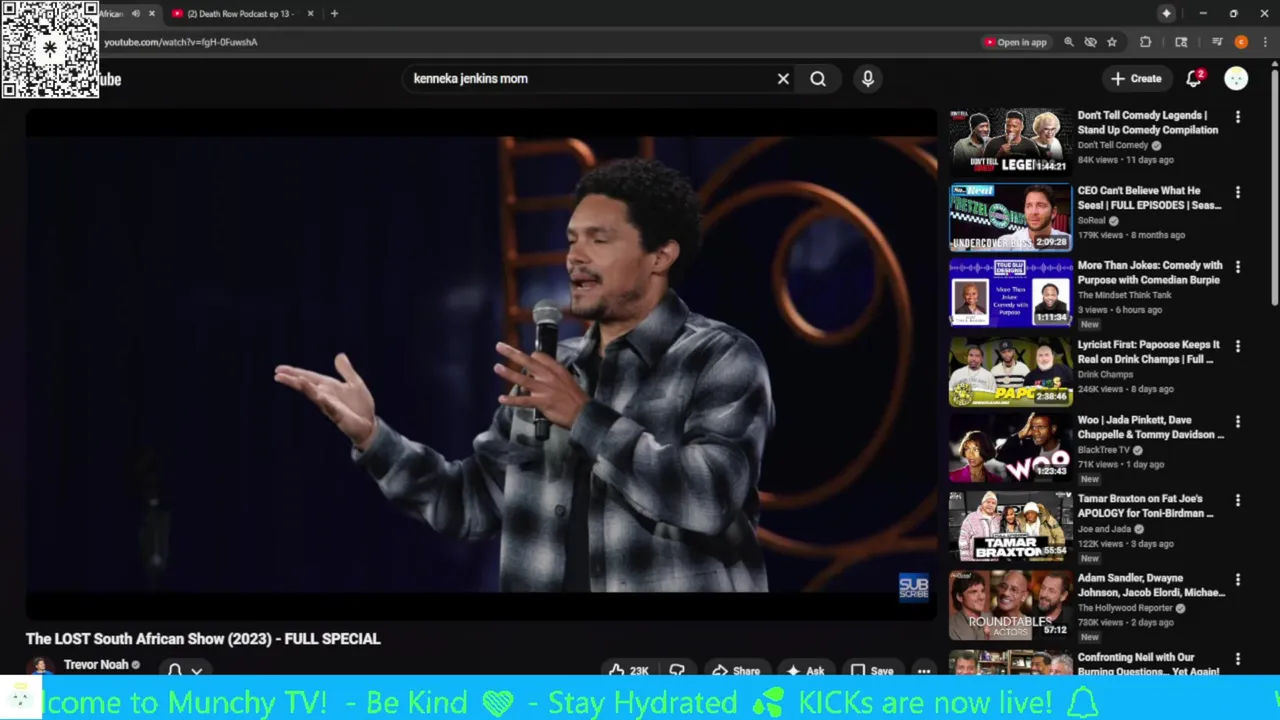The width and height of the screenshot is (1280, 720).
Task: Open Tamar Braxton on Fat Joe's APOLOGY video
Action: (x=1146, y=505)
